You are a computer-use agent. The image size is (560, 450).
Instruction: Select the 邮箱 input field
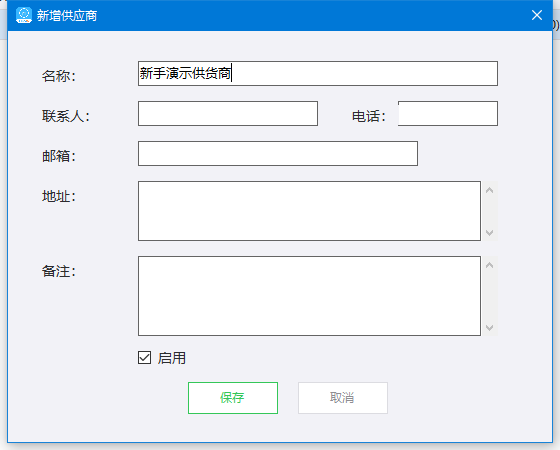point(278,154)
